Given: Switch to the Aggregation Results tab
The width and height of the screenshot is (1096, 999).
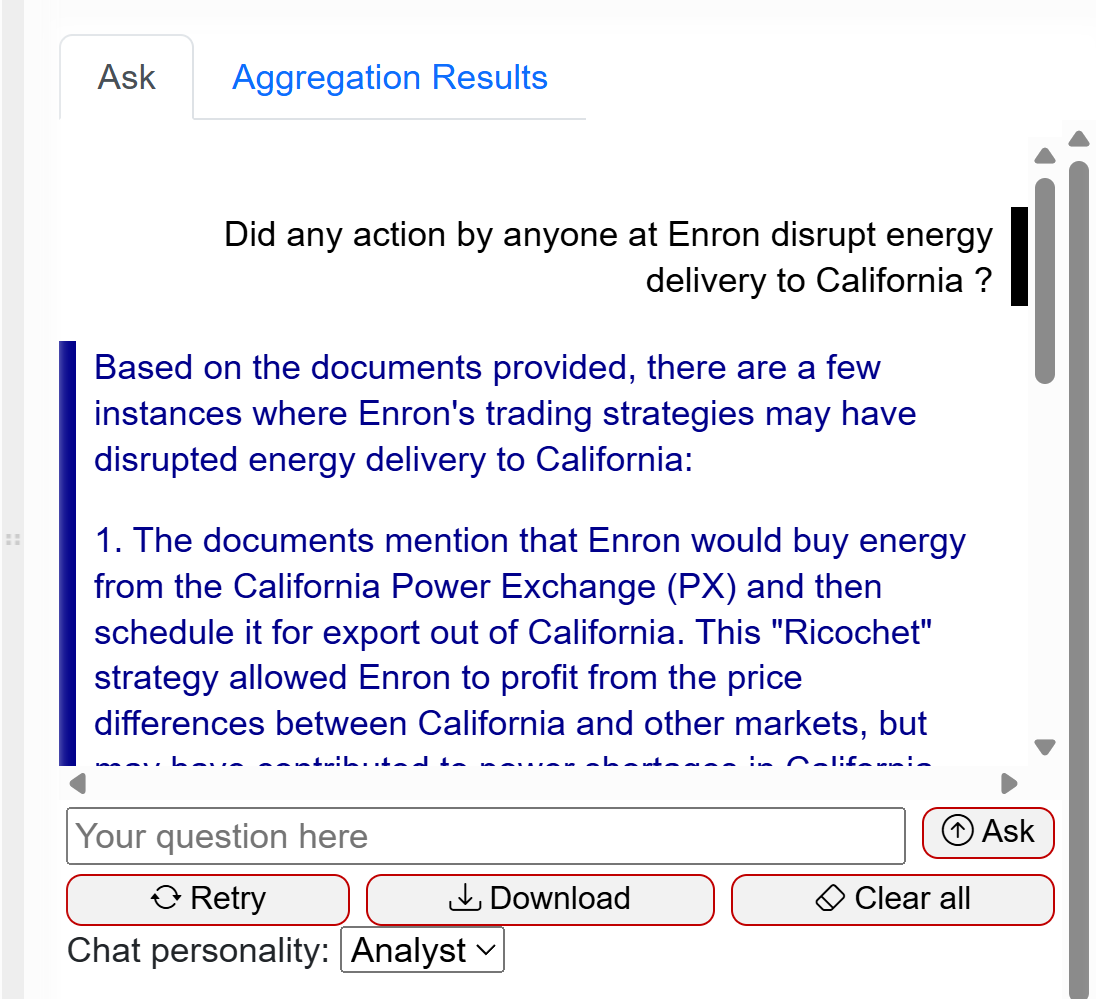Looking at the screenshot, I should (x=390, y=78).
